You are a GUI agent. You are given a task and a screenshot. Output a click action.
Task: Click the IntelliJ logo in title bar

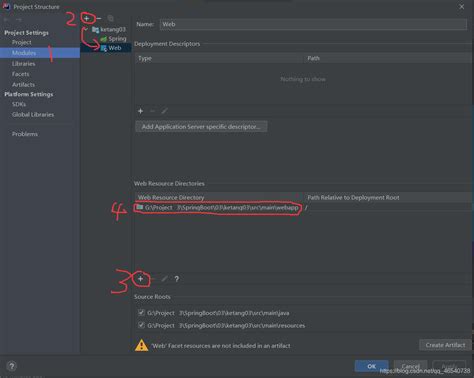tap(6, 6)
